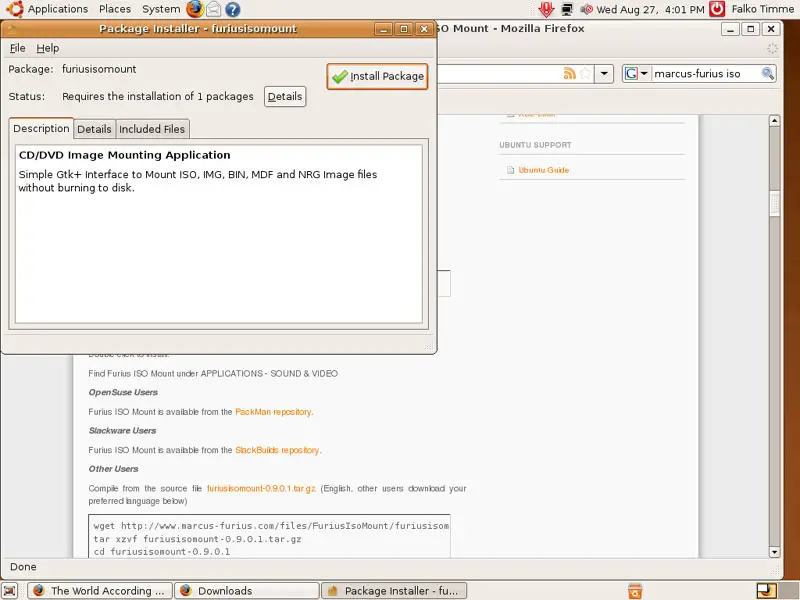Open the Google search engine dropdown
The width and height of the screenshot is (800, 600).
[636, 73]
